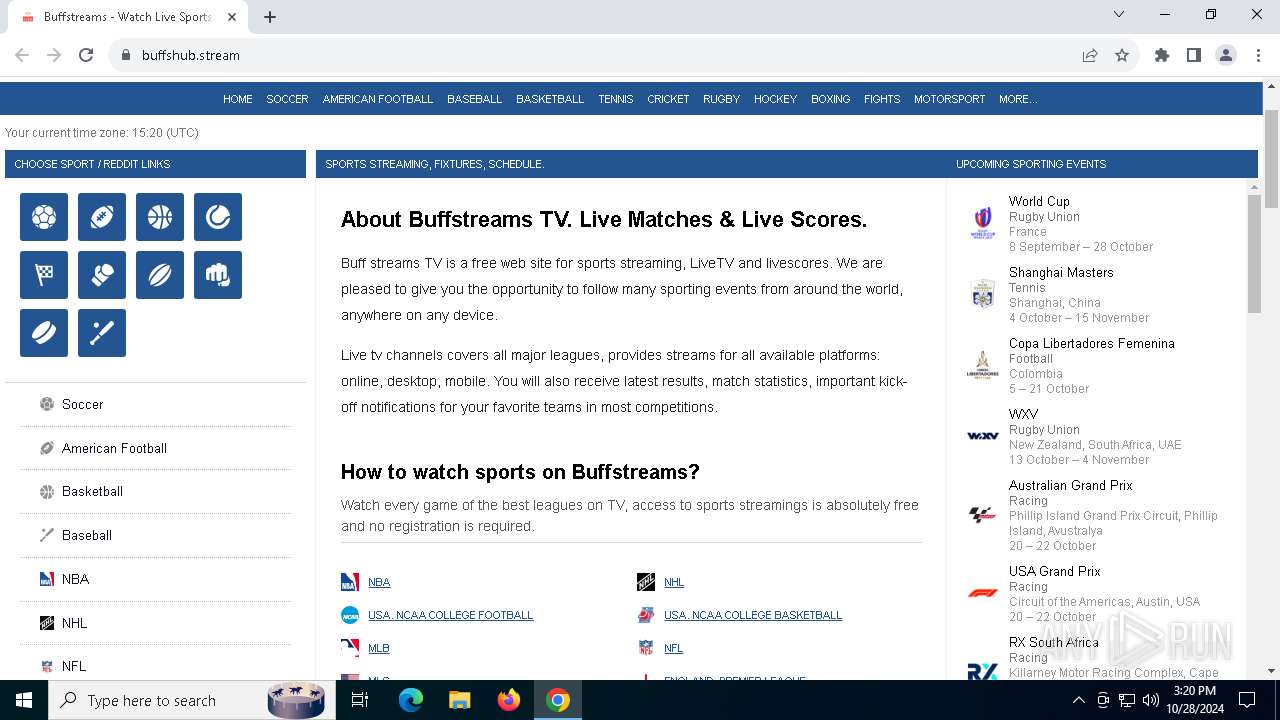Bookmark this tab with the star icon
1280x720 pixels.
1122,55
